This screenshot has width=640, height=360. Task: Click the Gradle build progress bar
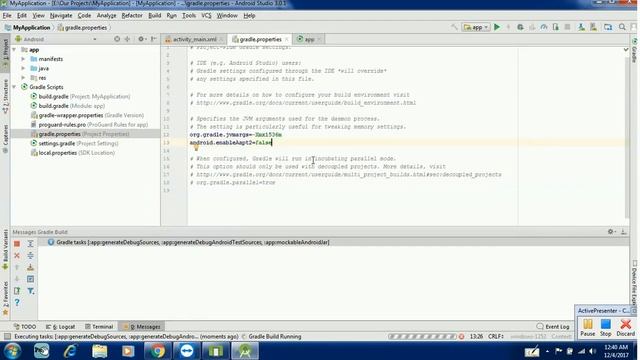click(422, 336)
